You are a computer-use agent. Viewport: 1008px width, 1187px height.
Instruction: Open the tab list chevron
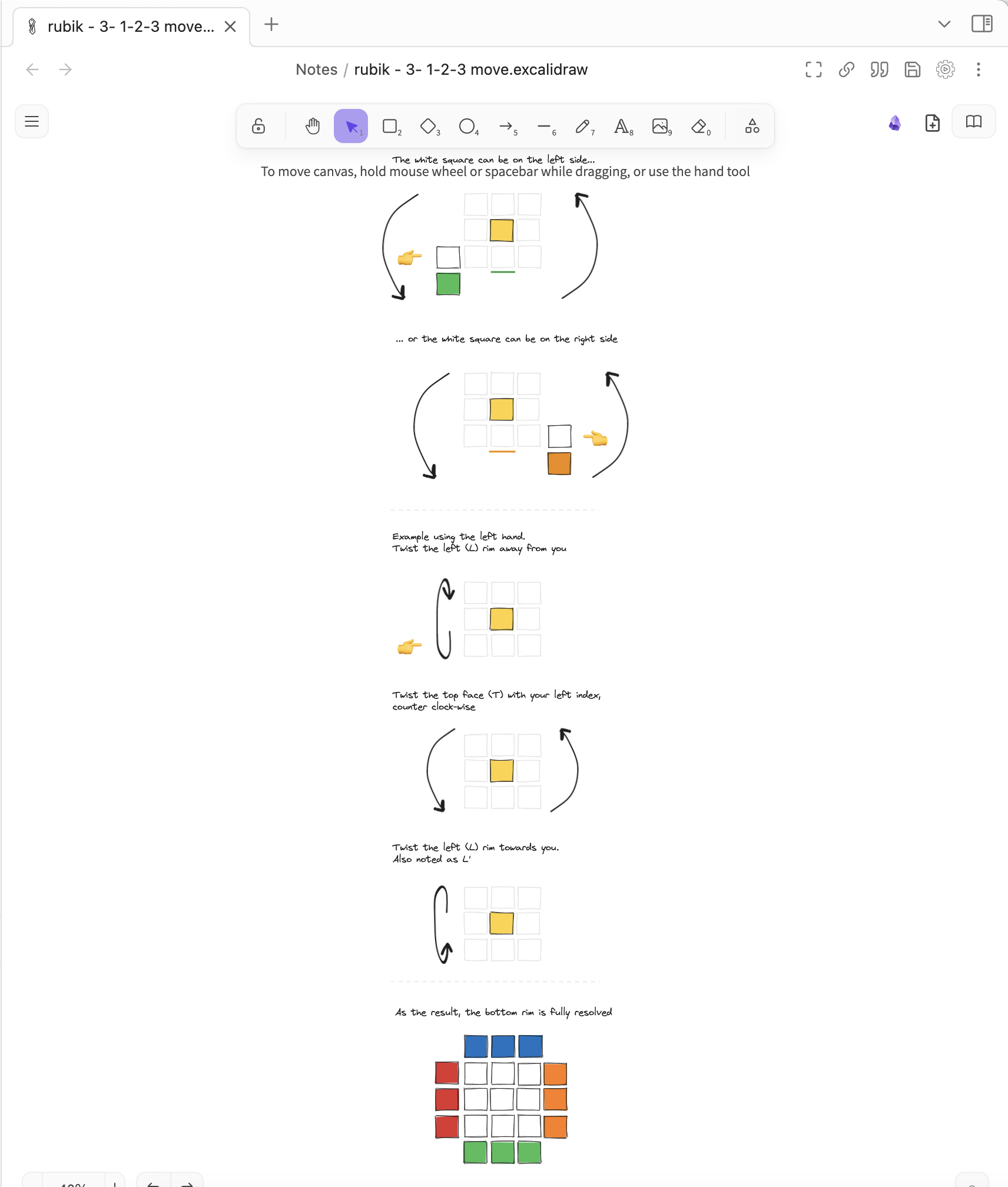pos(943,24)
